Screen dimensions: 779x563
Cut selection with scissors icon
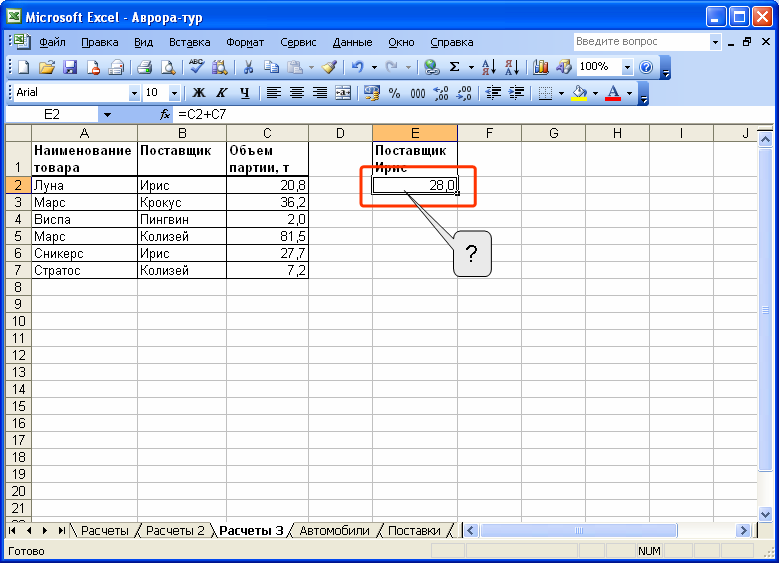click(x=248, y=67)
